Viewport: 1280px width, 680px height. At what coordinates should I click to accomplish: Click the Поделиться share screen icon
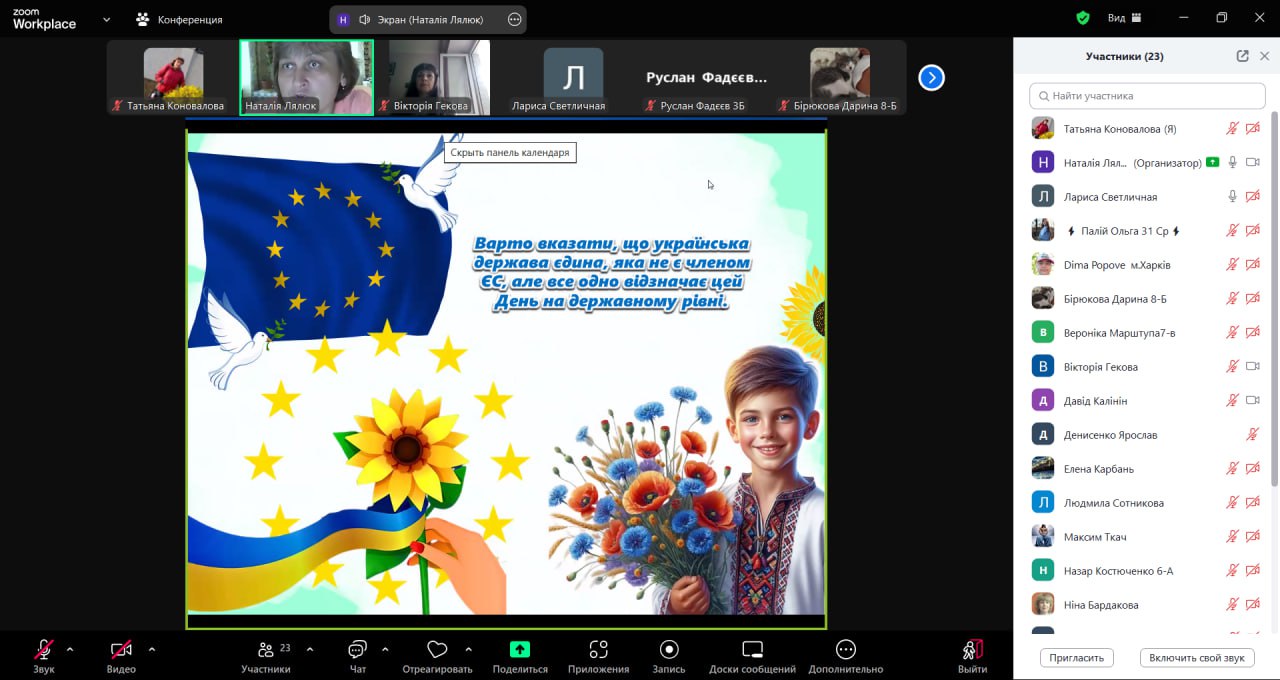pyautogui.click(x=520, y=650)
